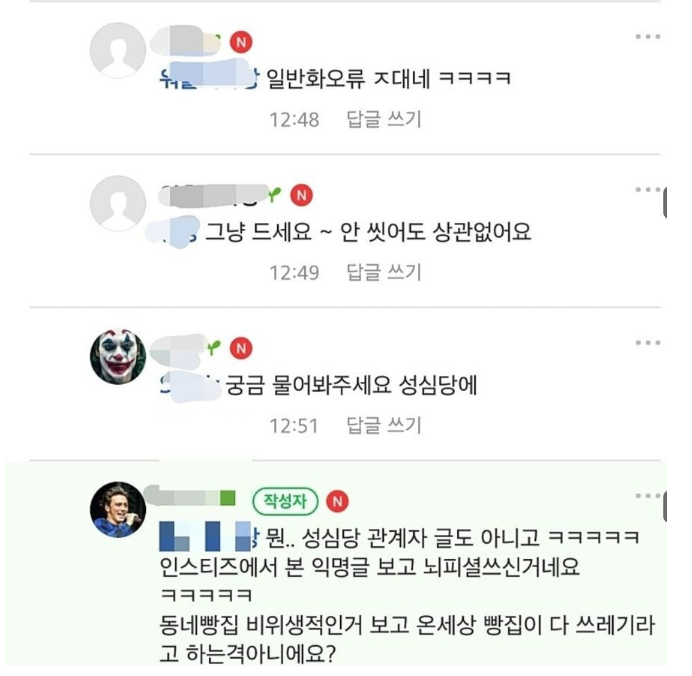
Task: Click the green 작성자 author badge
Action: (285, 501)
